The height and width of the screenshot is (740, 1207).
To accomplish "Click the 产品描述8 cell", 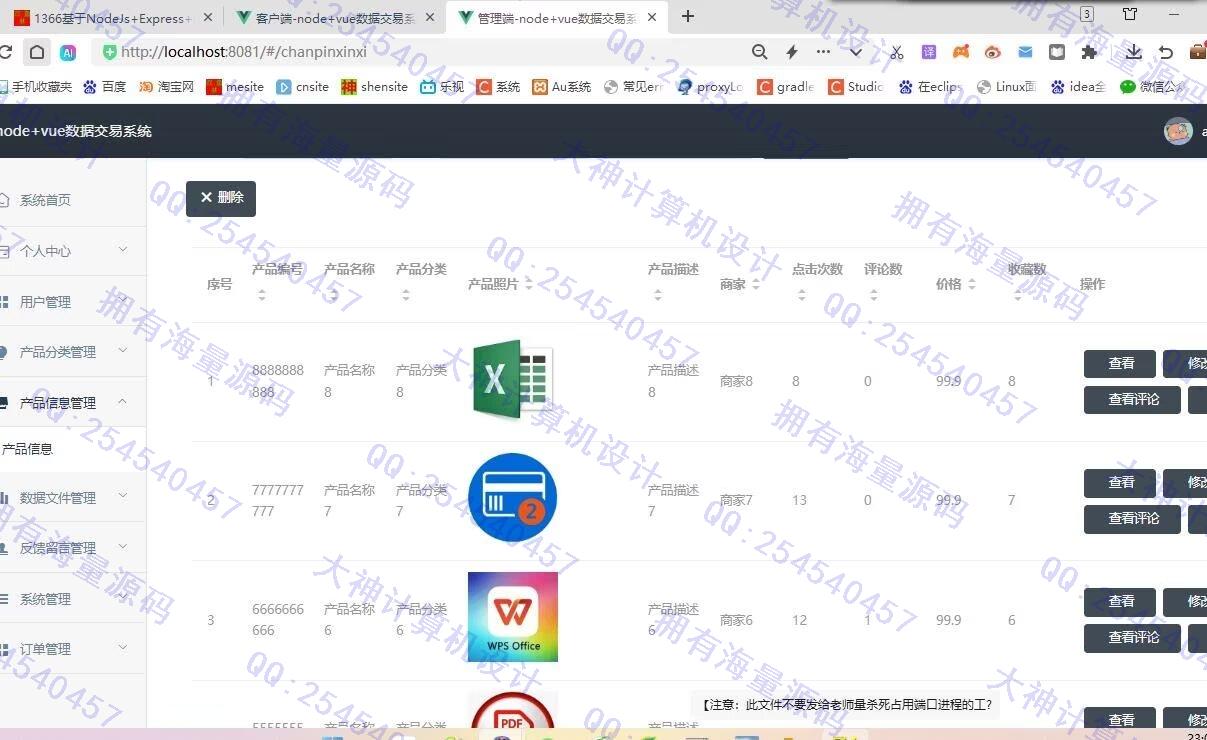I will [x=673, y=381].
